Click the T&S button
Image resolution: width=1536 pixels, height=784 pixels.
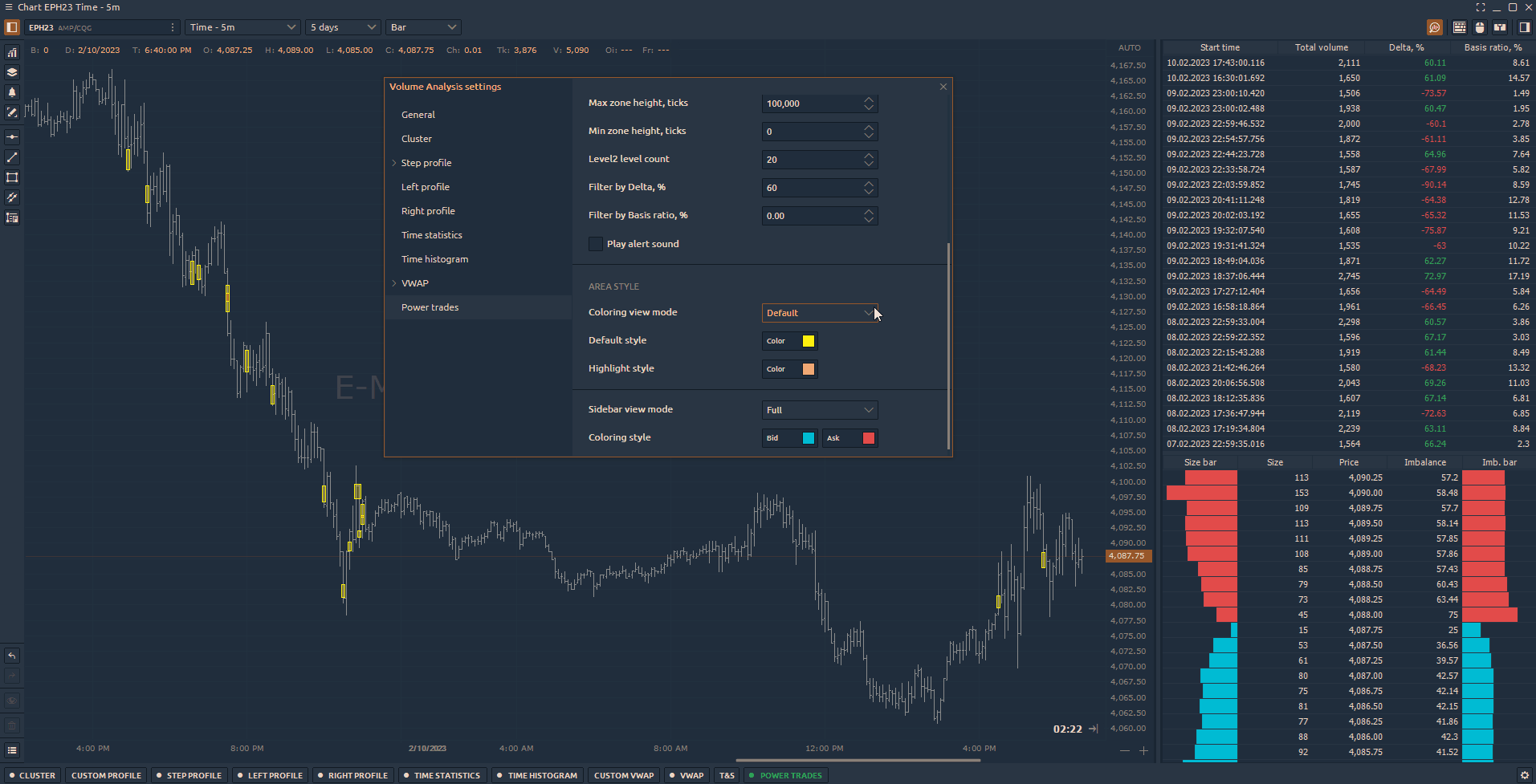tap(727, 775)
